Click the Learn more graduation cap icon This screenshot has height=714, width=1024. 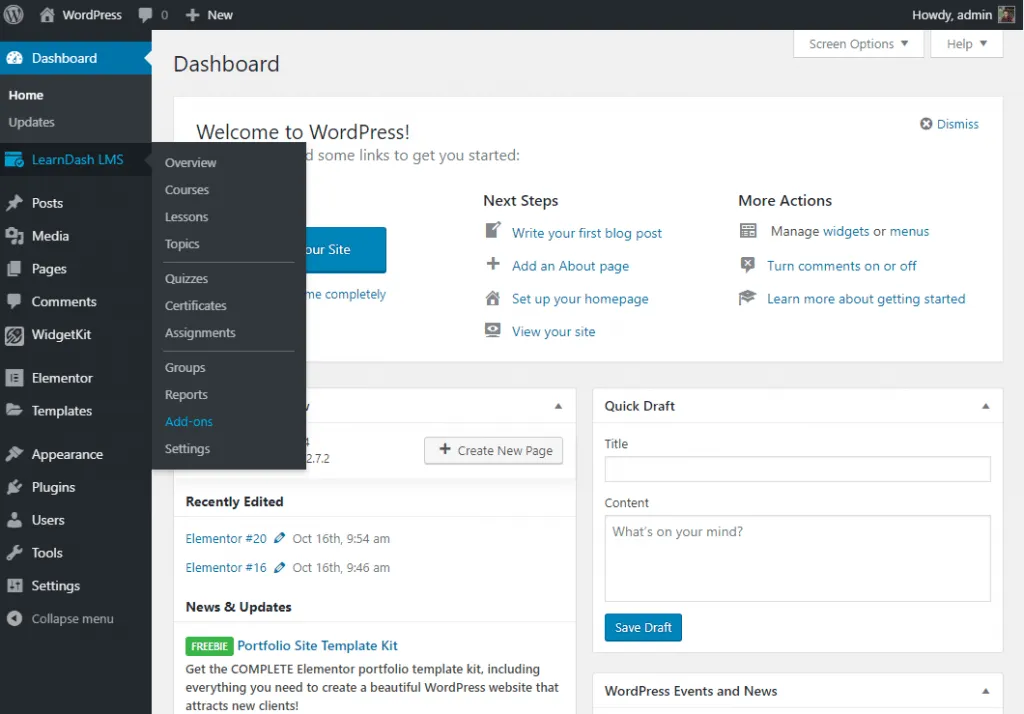747,298
